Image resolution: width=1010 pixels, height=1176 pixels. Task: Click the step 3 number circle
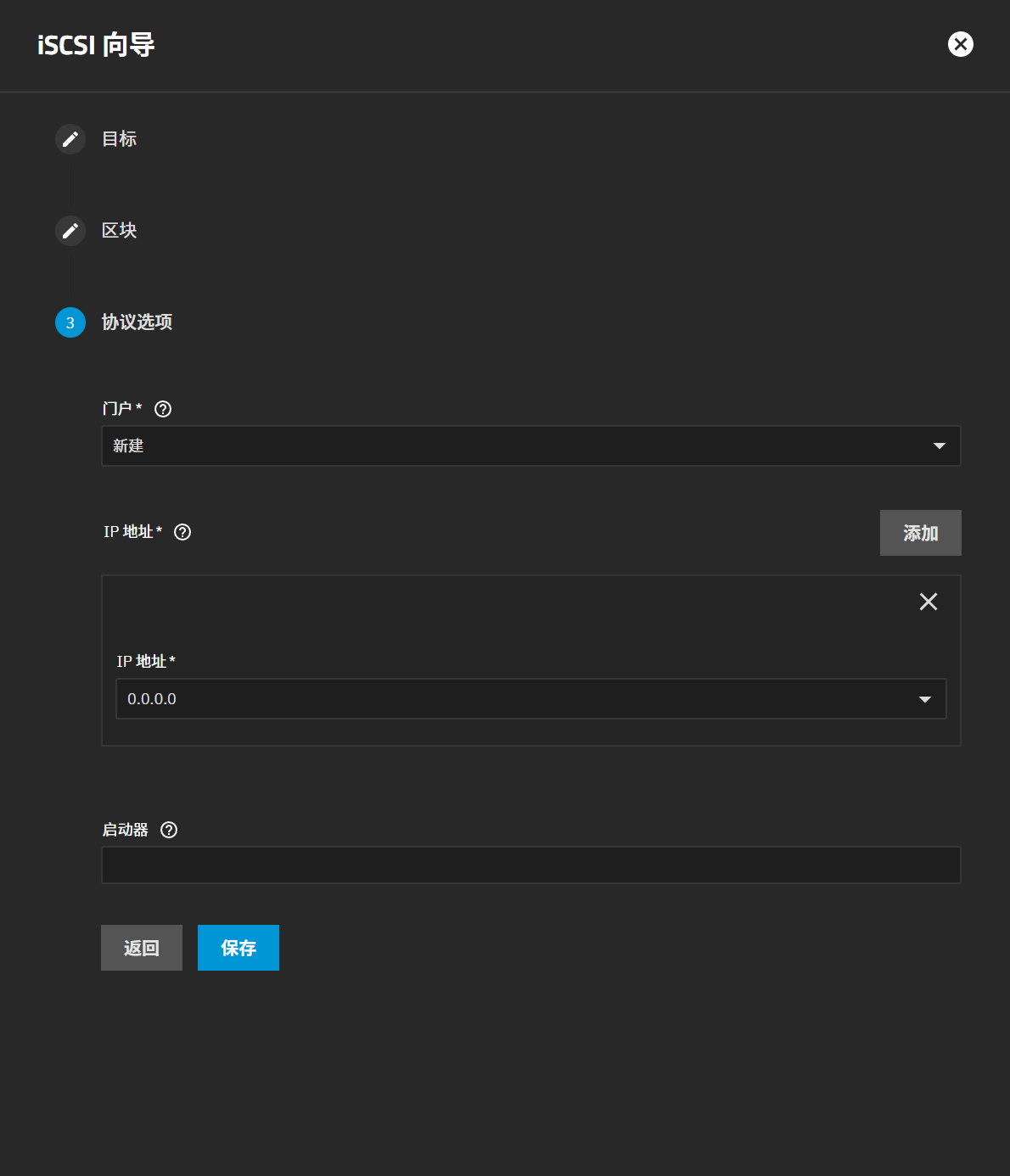(70, 322)
